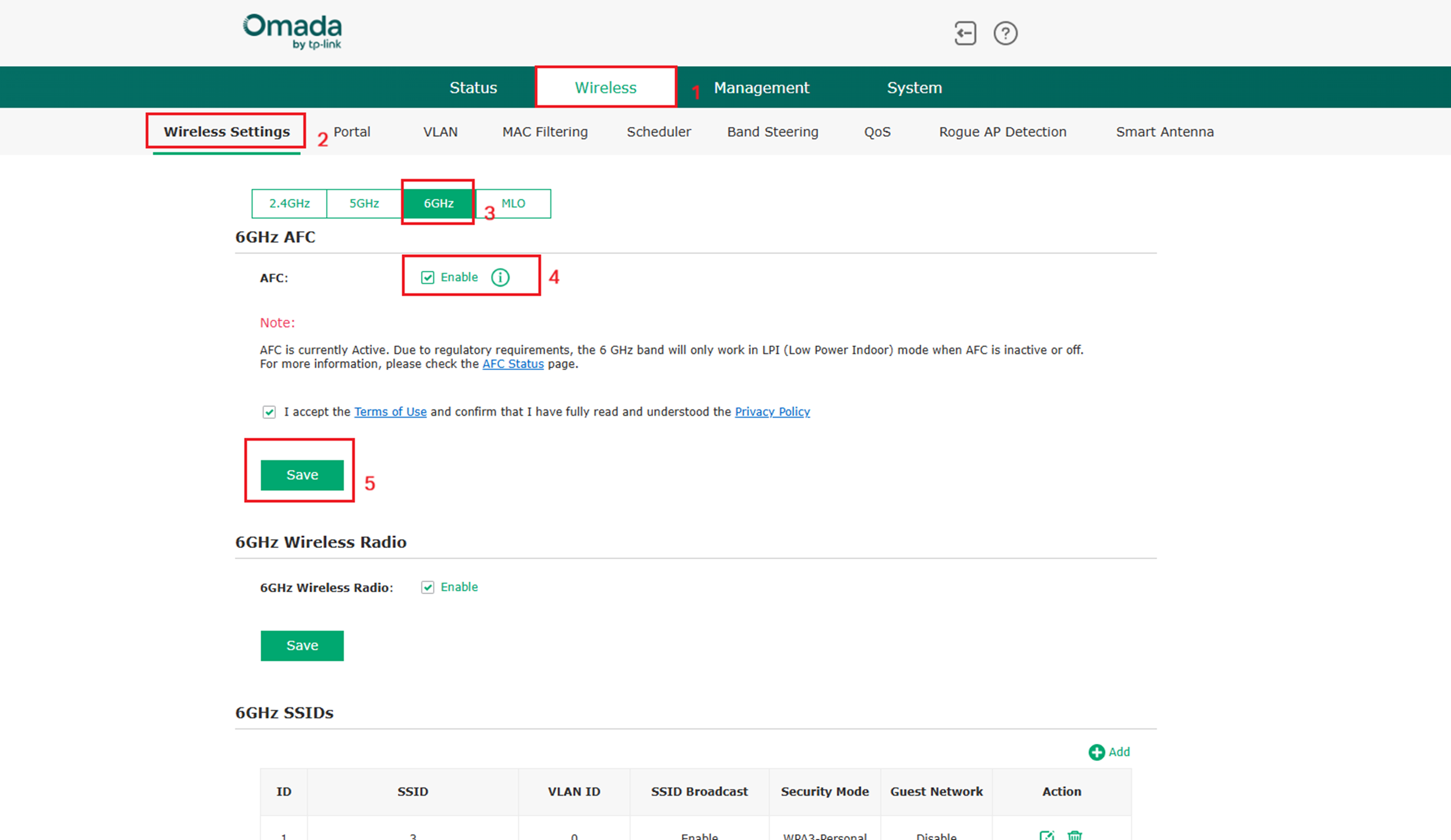Click the delete trash icon for SSID row 1

1075,835
